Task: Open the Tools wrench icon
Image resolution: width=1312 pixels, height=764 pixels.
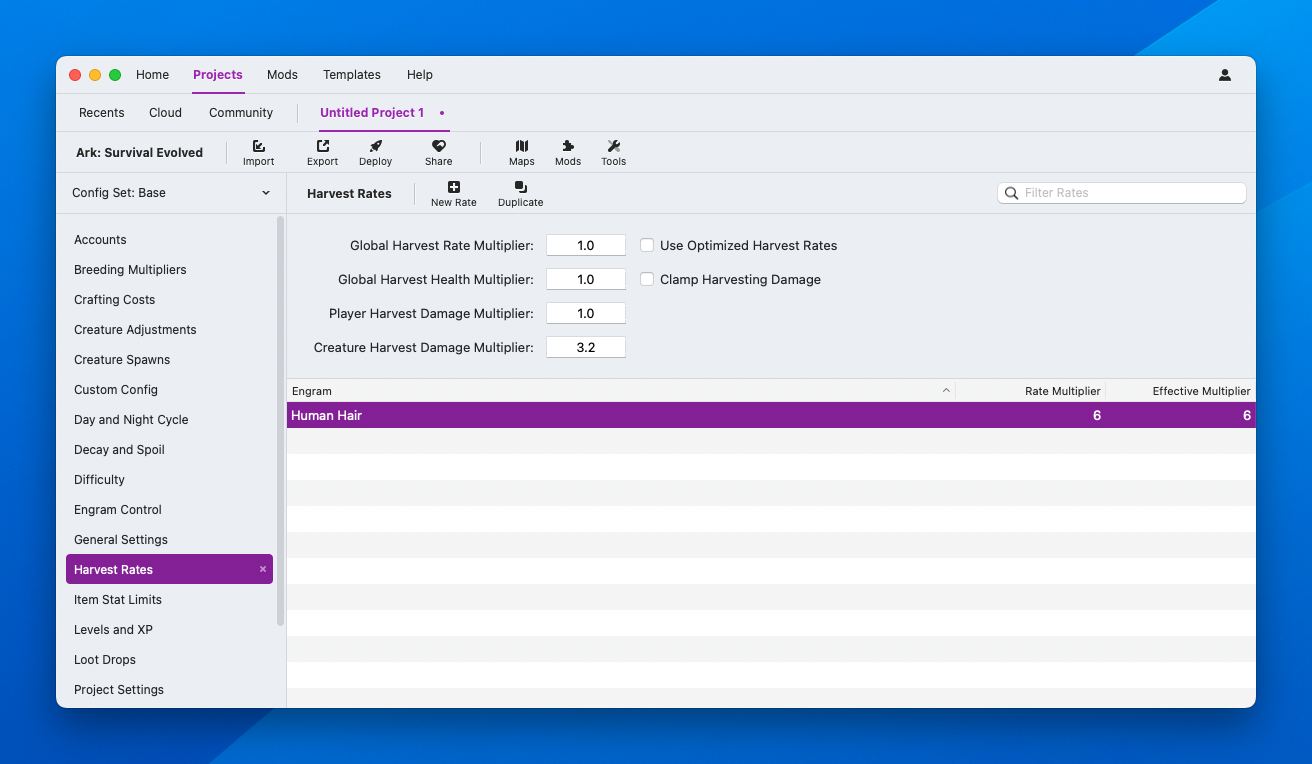Action: (x=613, y=146)
